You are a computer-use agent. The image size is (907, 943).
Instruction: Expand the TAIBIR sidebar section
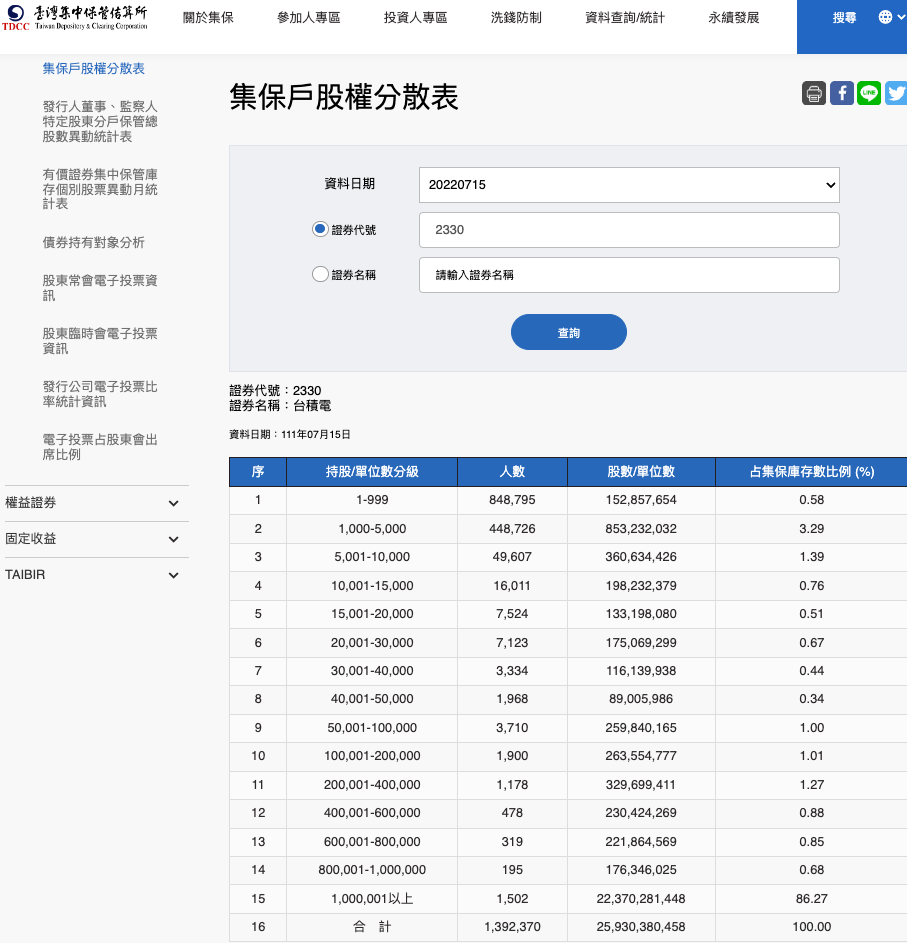(x=96, y=575)
